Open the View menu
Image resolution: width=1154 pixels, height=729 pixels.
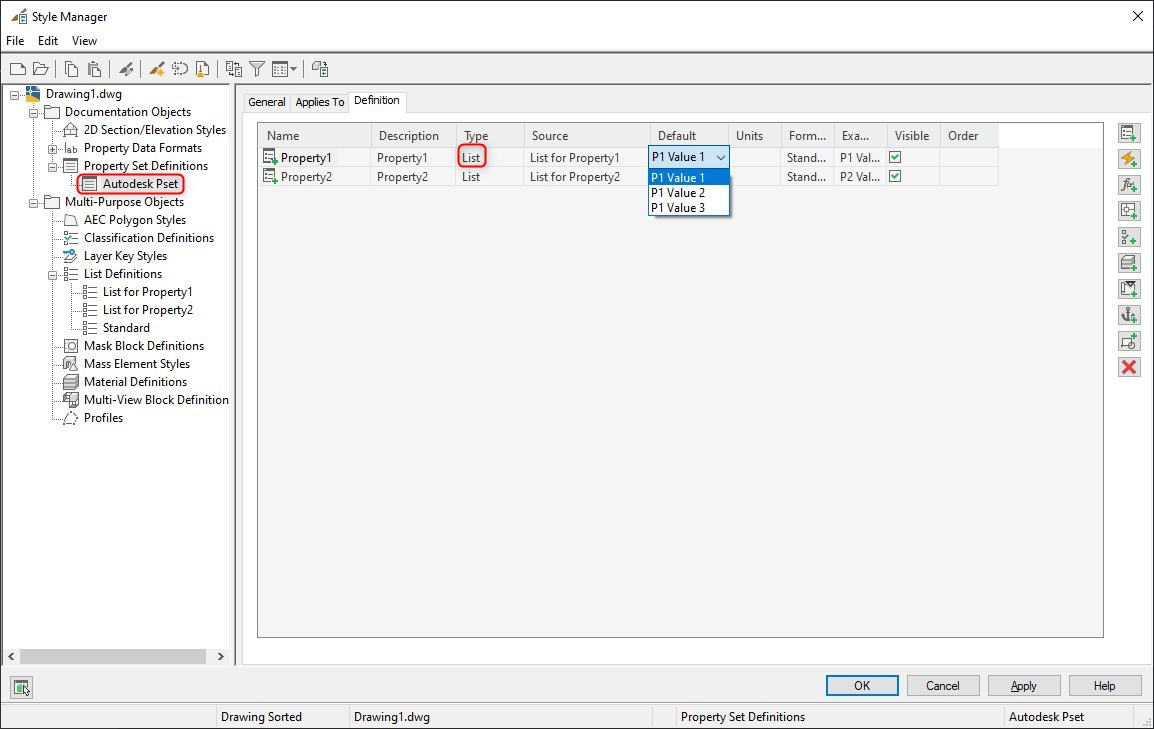pos(84,40)
